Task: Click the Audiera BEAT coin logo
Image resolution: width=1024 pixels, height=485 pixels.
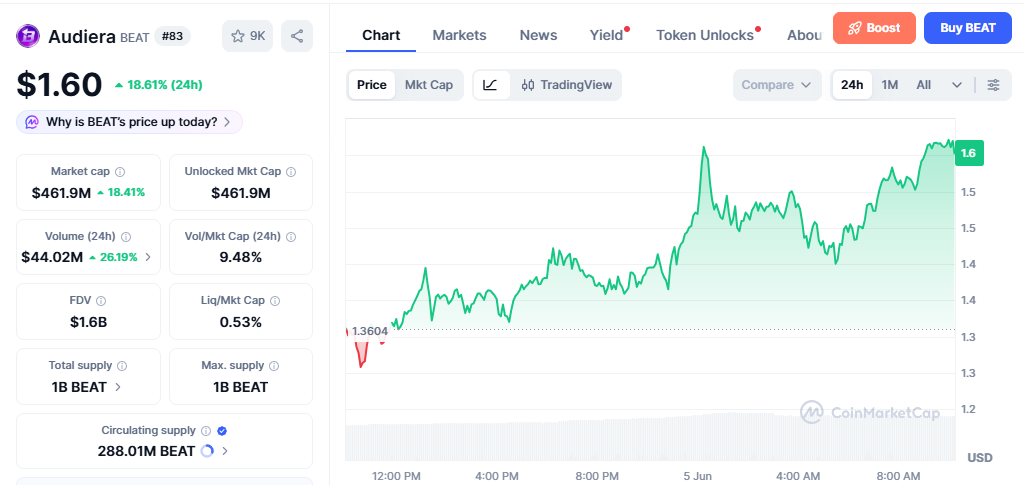Action: pyautogui.click(x=28, y=36)
